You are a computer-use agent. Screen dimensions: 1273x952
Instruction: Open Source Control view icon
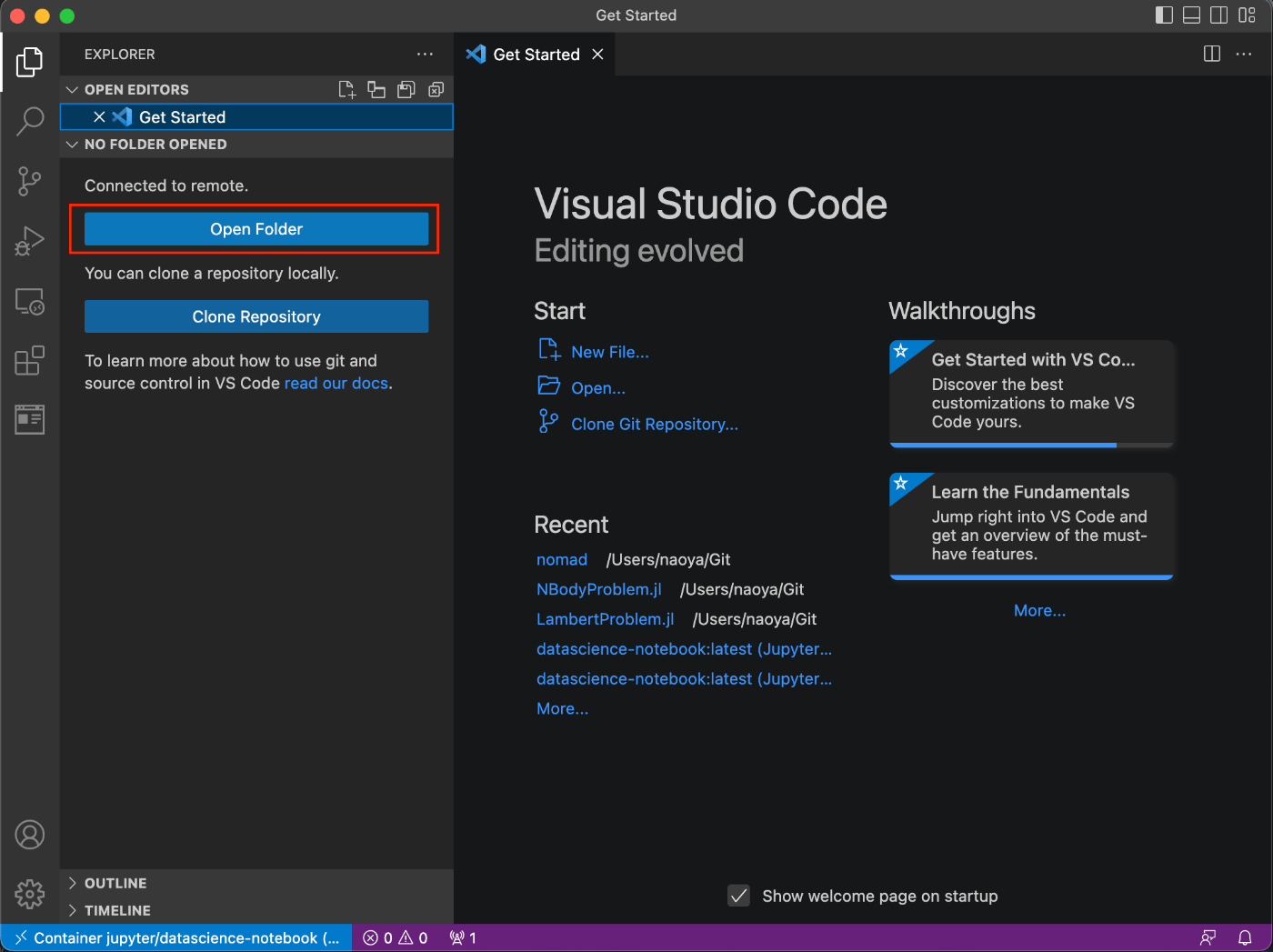click(29, 181)
